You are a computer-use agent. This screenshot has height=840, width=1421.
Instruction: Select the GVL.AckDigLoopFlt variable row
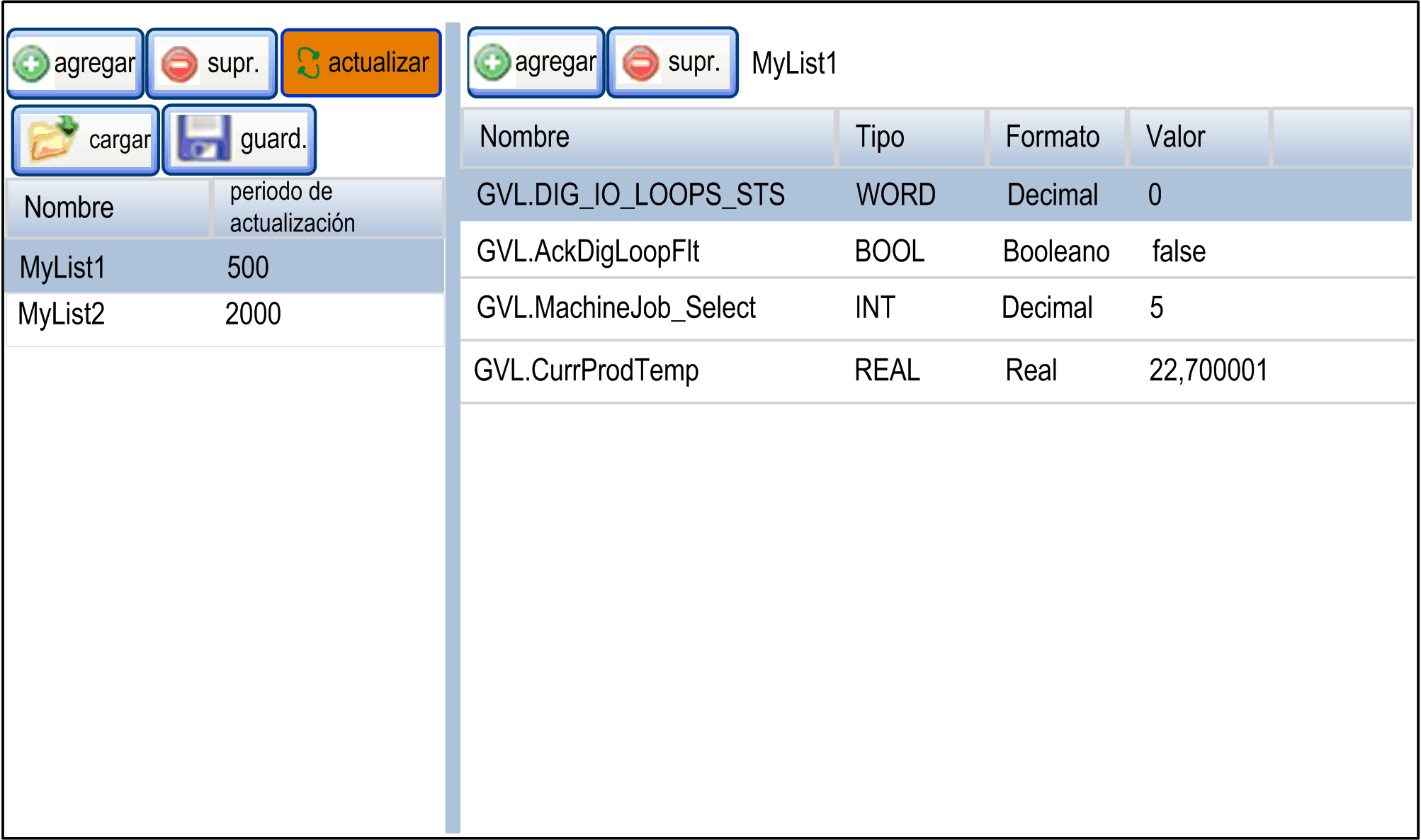[588, 251]
